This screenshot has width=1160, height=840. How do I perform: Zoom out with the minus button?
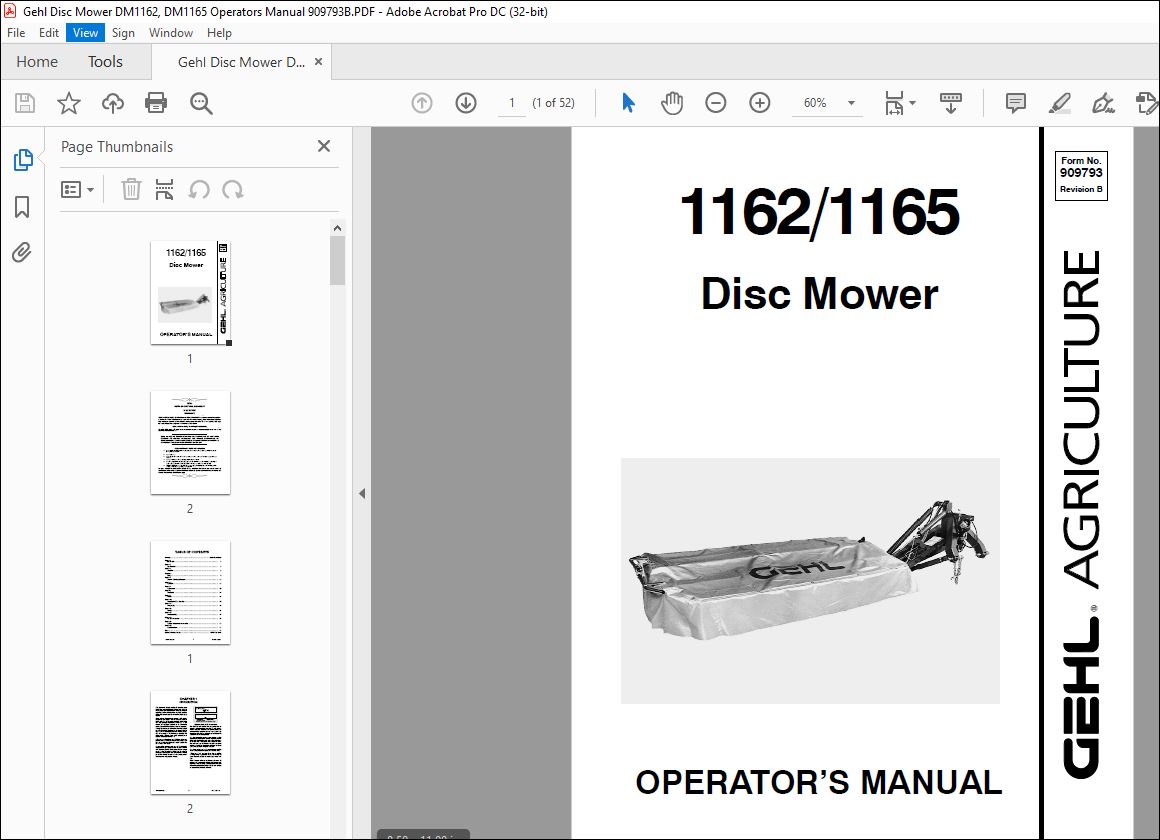715,103
